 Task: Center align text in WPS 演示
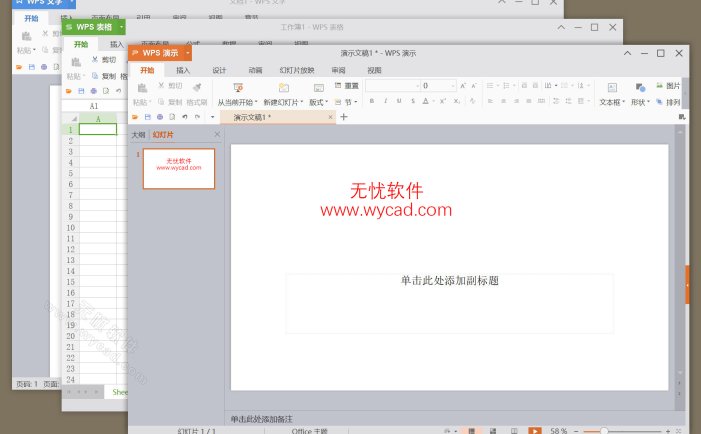coord(503,101)
